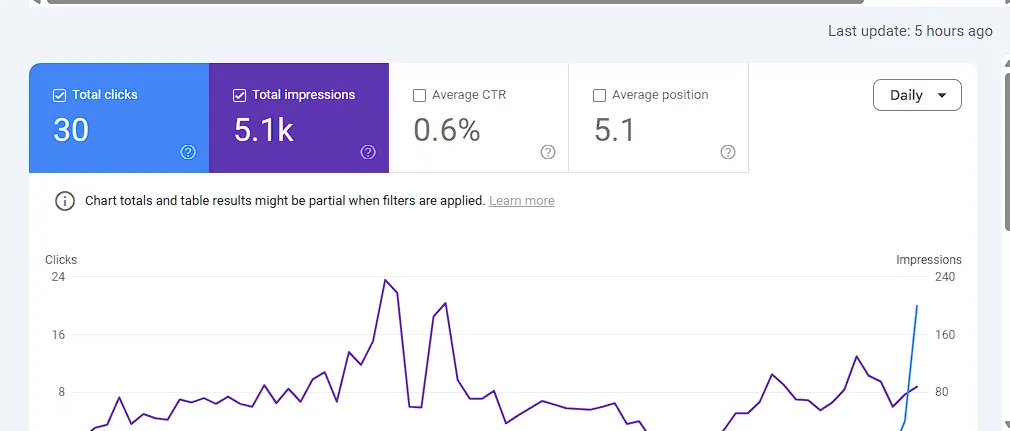The height and width of the screenshot is (431, 1010).
Task: Follow the Learn more link
Action: point(522,200)
